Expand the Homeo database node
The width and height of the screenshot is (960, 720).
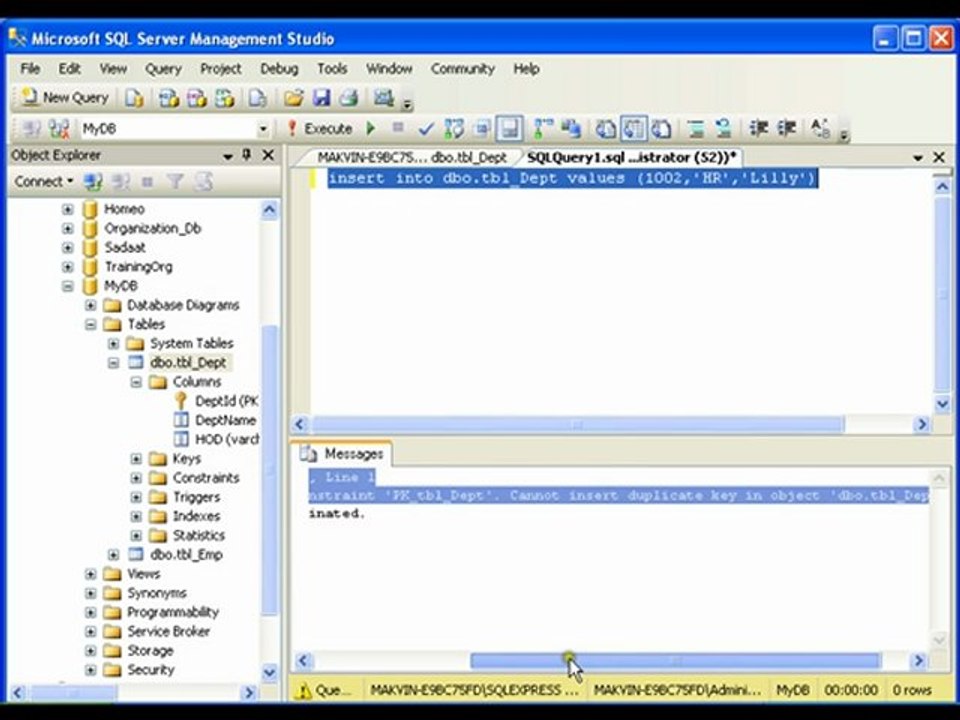(x=67, y=209)
